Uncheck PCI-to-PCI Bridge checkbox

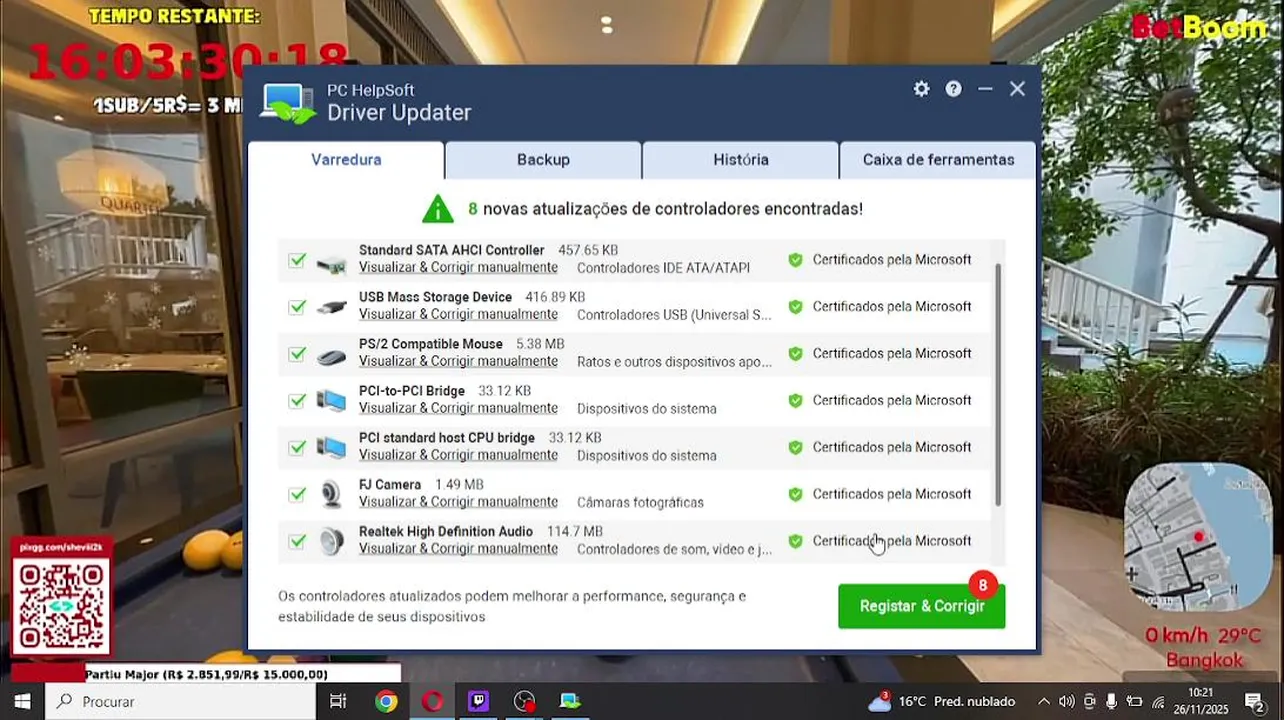pyautogui.click(x=297, y=401)
